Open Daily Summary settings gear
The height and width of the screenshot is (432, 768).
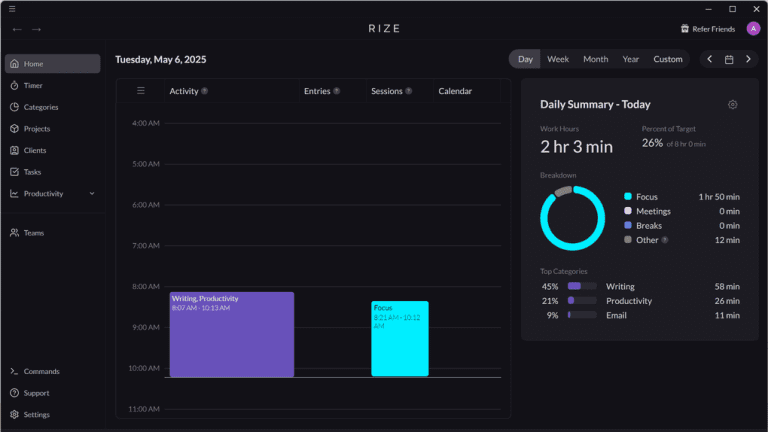pos(732,104)
